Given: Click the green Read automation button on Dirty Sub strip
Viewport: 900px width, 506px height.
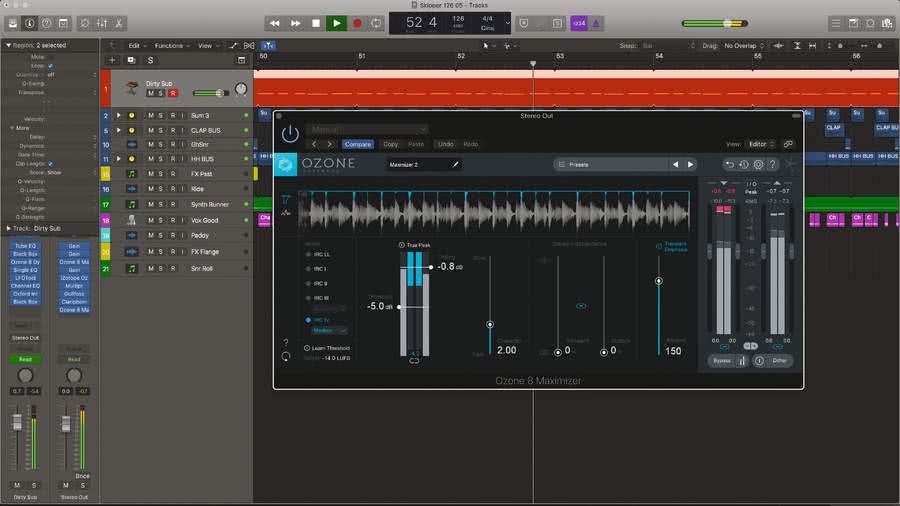Looking at the screenshot, I should [25, 359].
